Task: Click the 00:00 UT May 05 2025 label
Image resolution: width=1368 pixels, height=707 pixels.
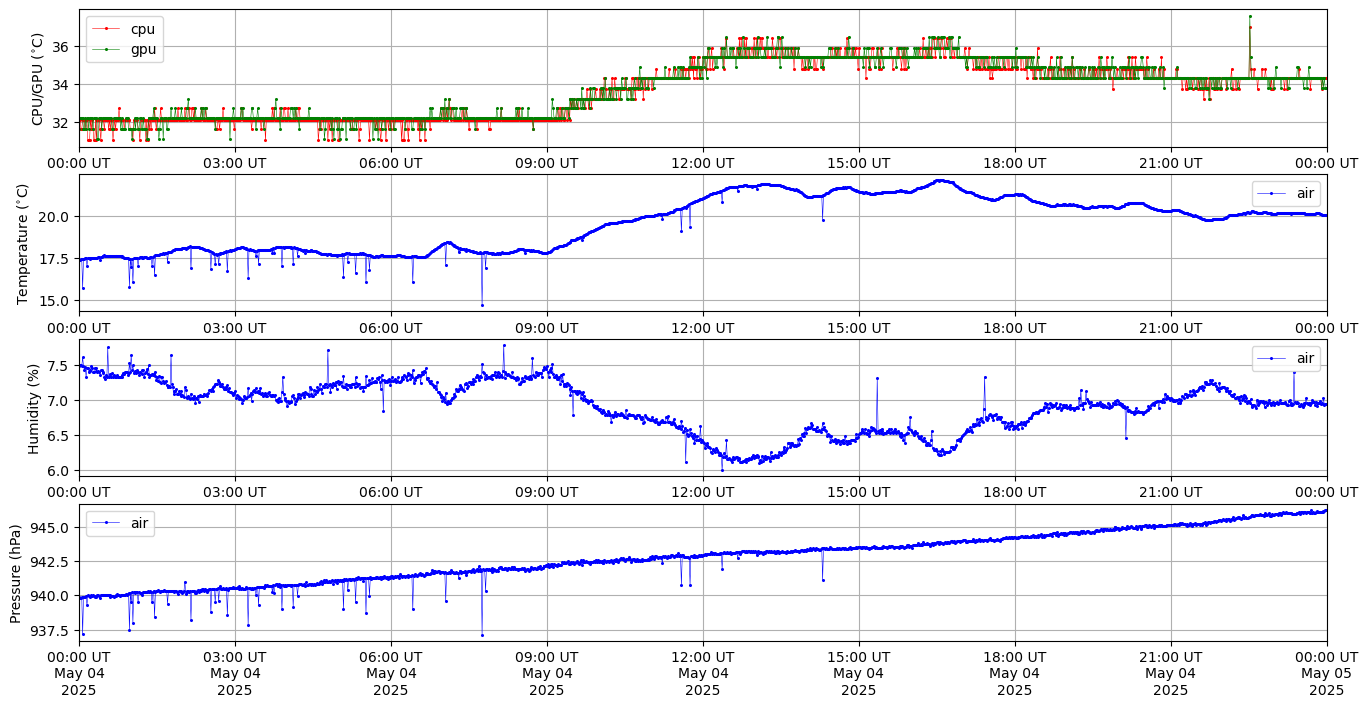Action: 1327,673
